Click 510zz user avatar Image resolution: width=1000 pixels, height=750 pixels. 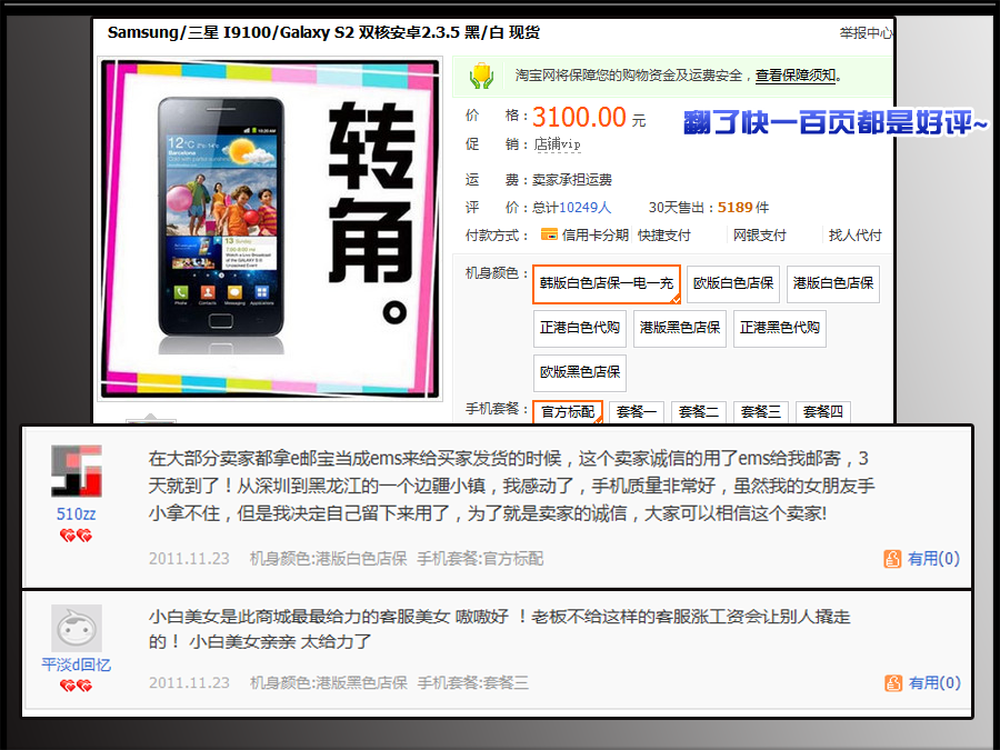[x=77, y=471]
